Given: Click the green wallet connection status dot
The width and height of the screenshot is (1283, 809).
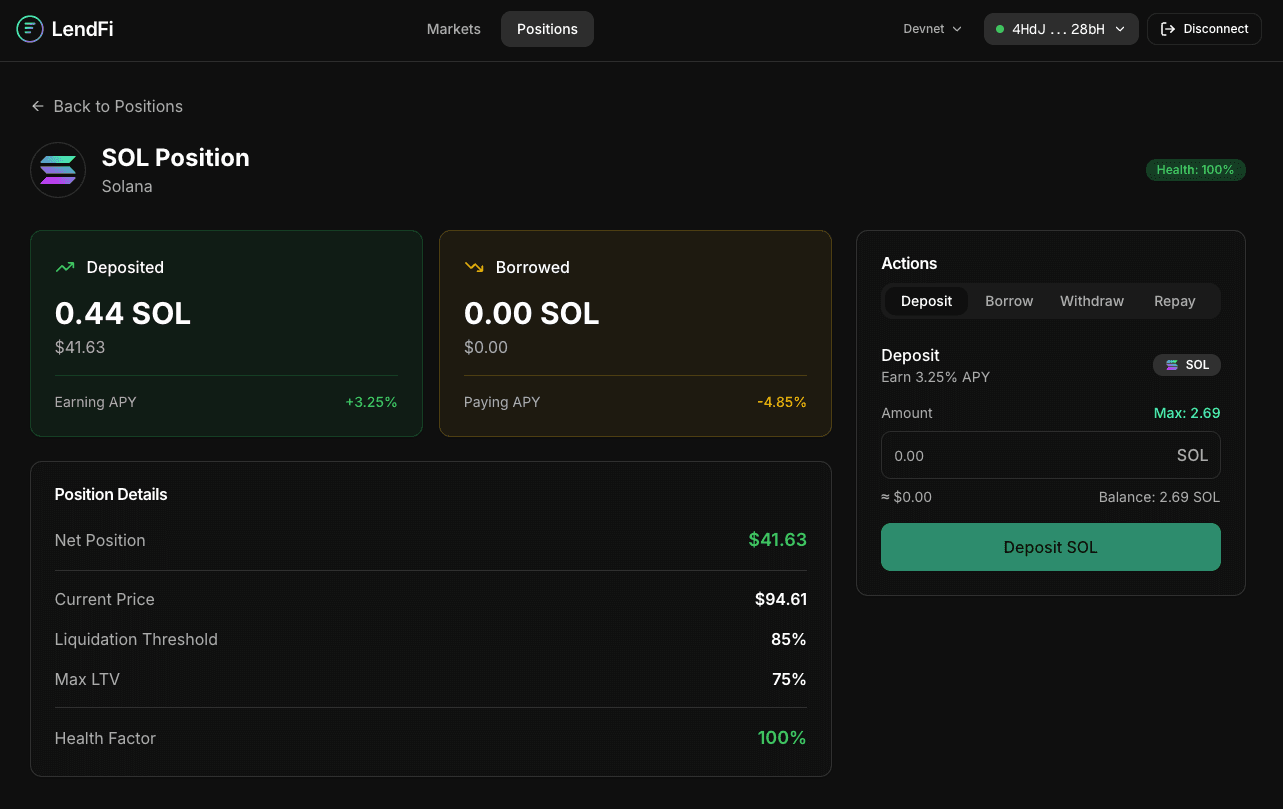Looking at the screenshot, I should point(1000,29).
